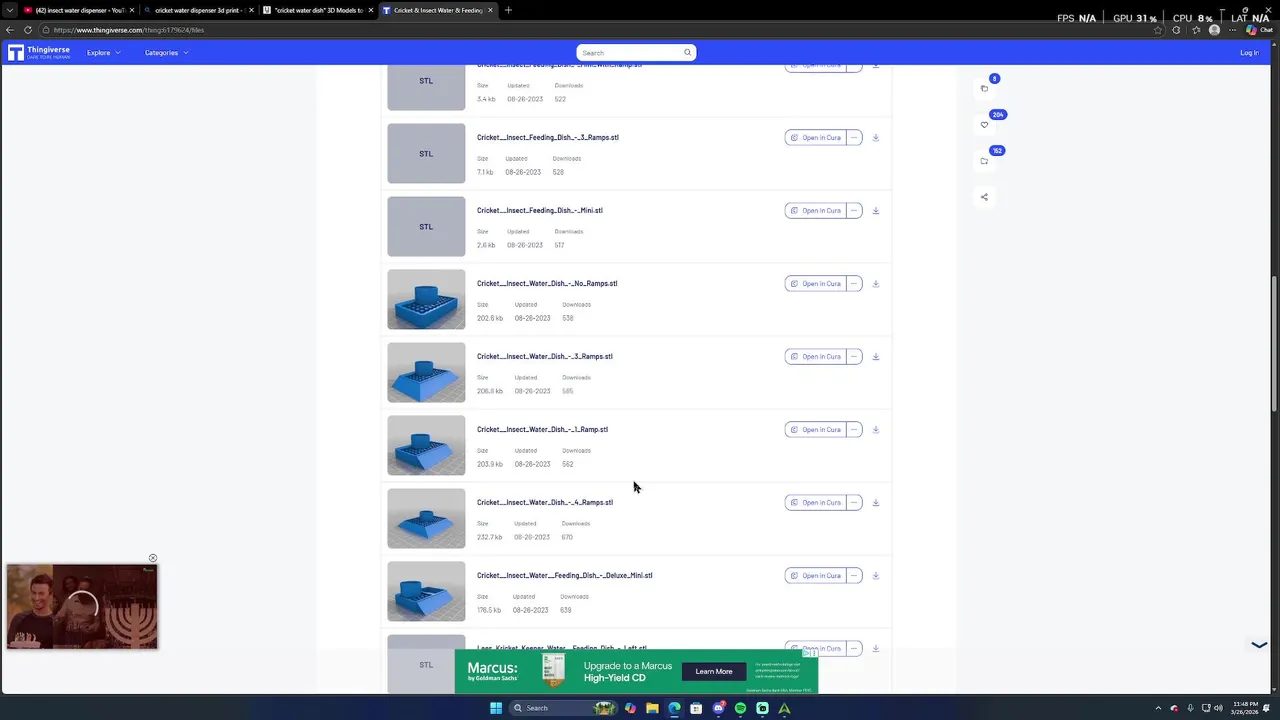Open Discord from the taskbar
Viewport: 1280px width, 720px height.
718,708
